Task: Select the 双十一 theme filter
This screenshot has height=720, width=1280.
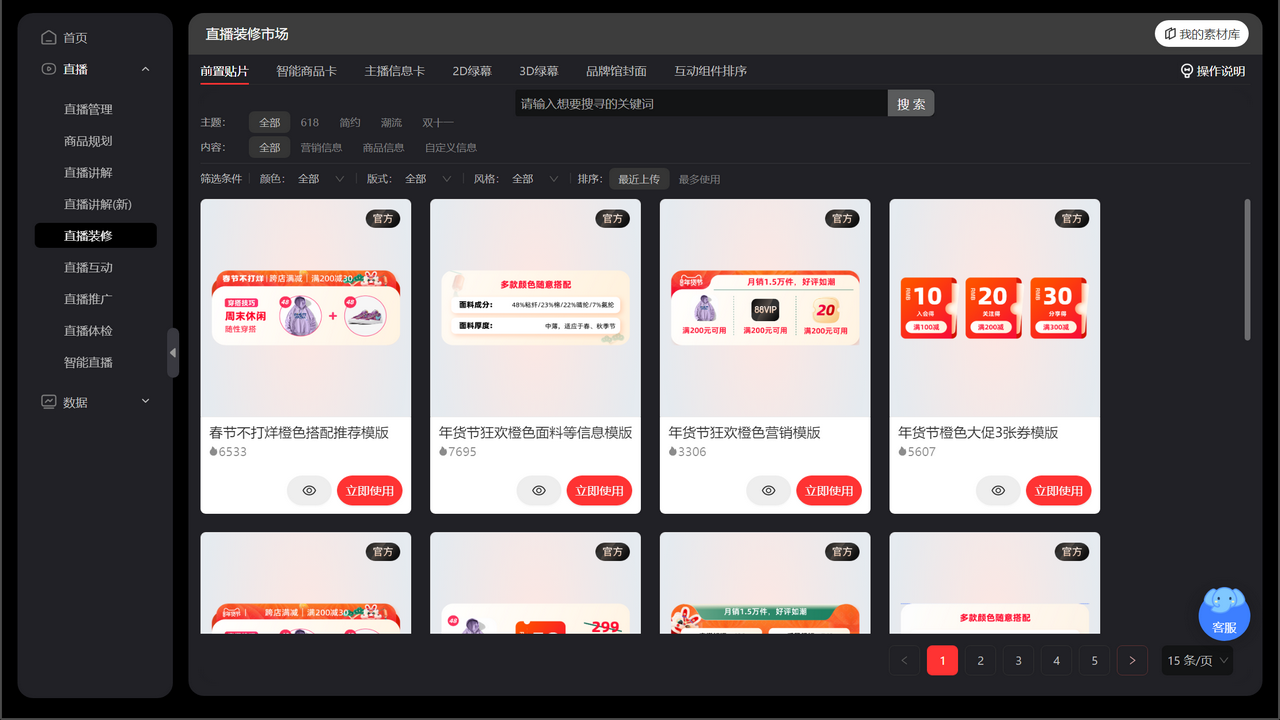Action: click(437, 122)
